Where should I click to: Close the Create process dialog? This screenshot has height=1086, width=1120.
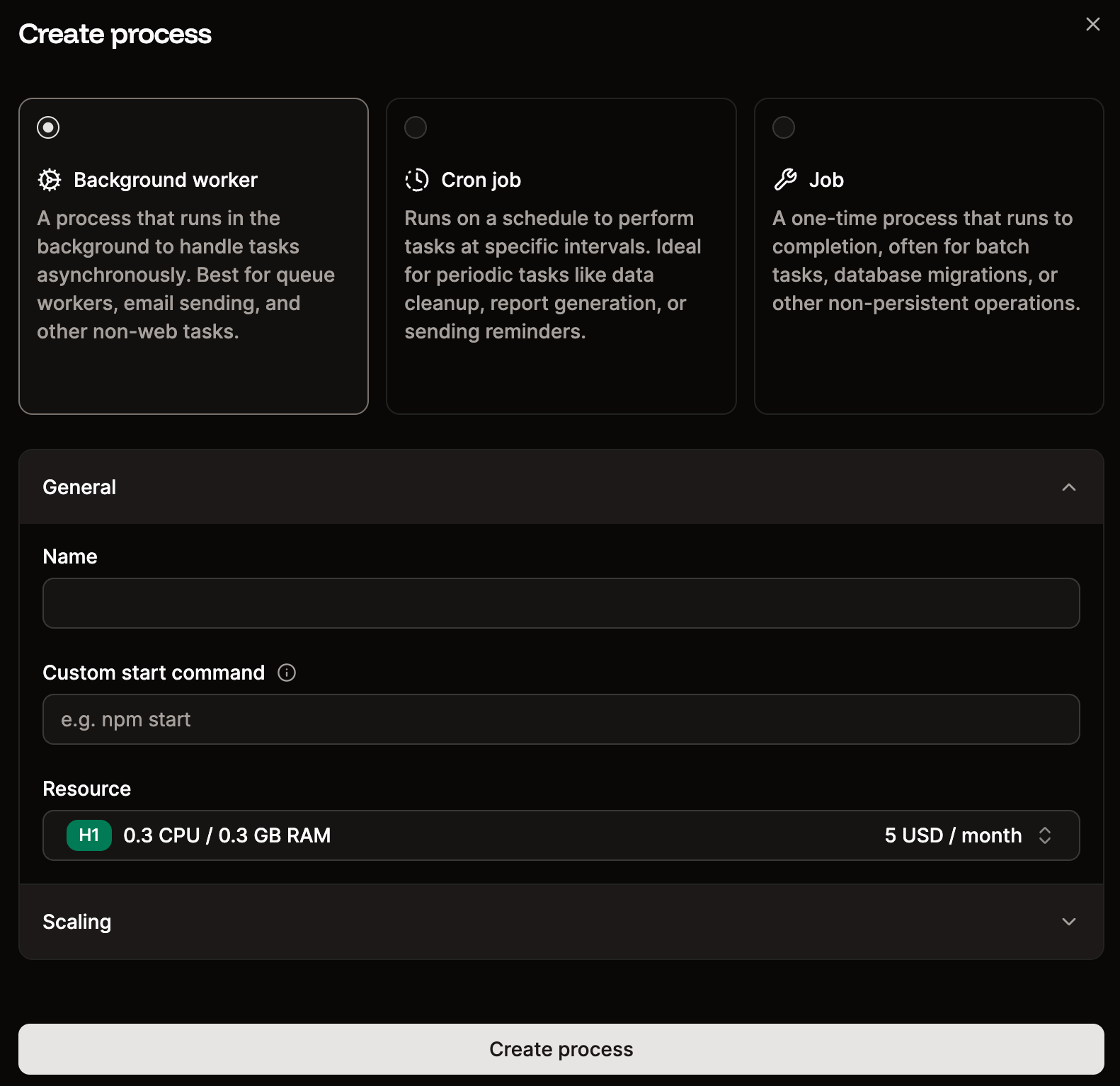pos(1093,24)
